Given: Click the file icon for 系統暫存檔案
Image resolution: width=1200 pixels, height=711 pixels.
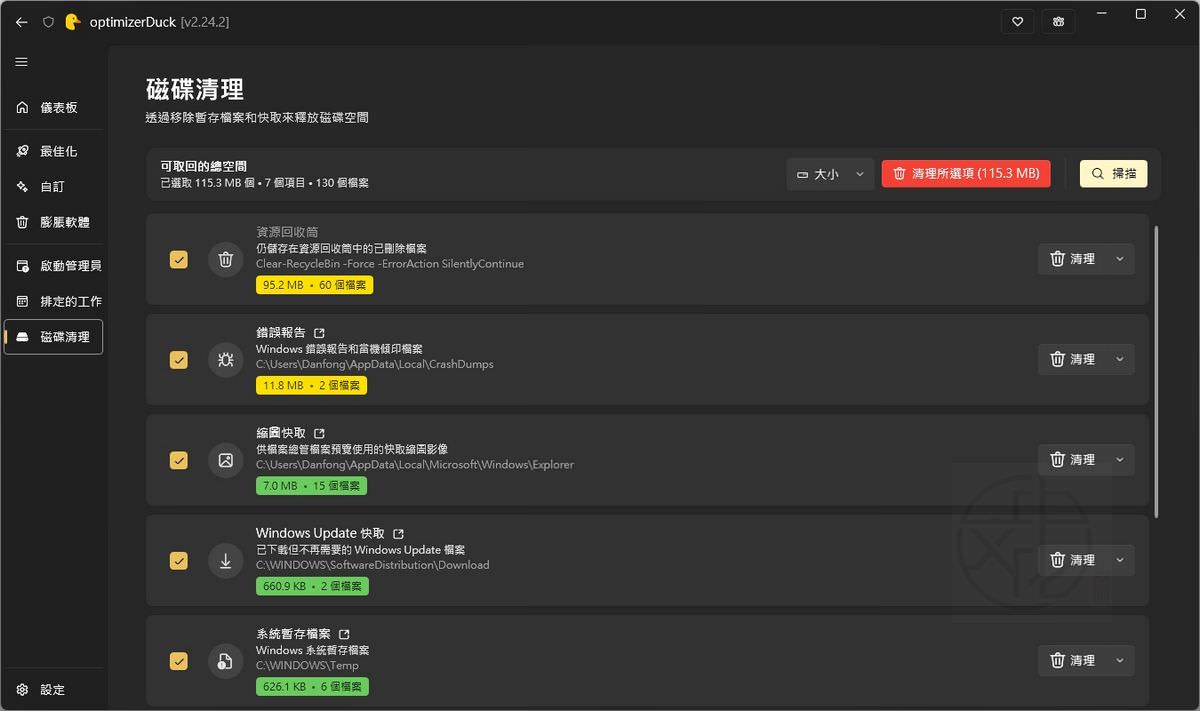Looking at the screenshot, I should click(x=226, y=661).
